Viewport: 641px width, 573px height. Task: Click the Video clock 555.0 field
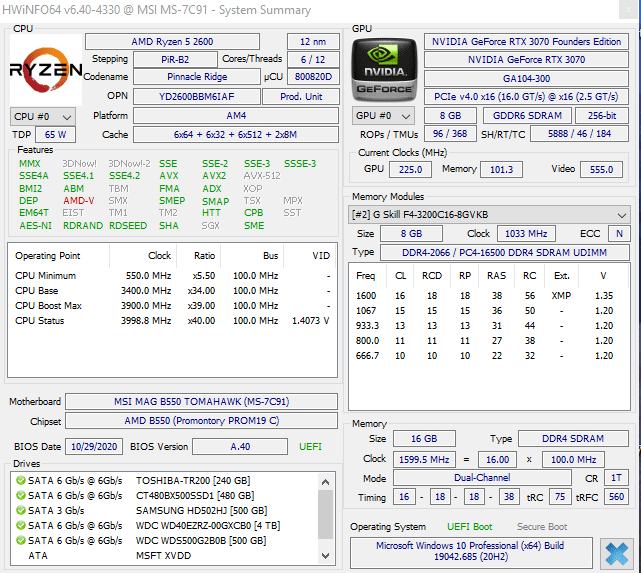pos(601,170)
